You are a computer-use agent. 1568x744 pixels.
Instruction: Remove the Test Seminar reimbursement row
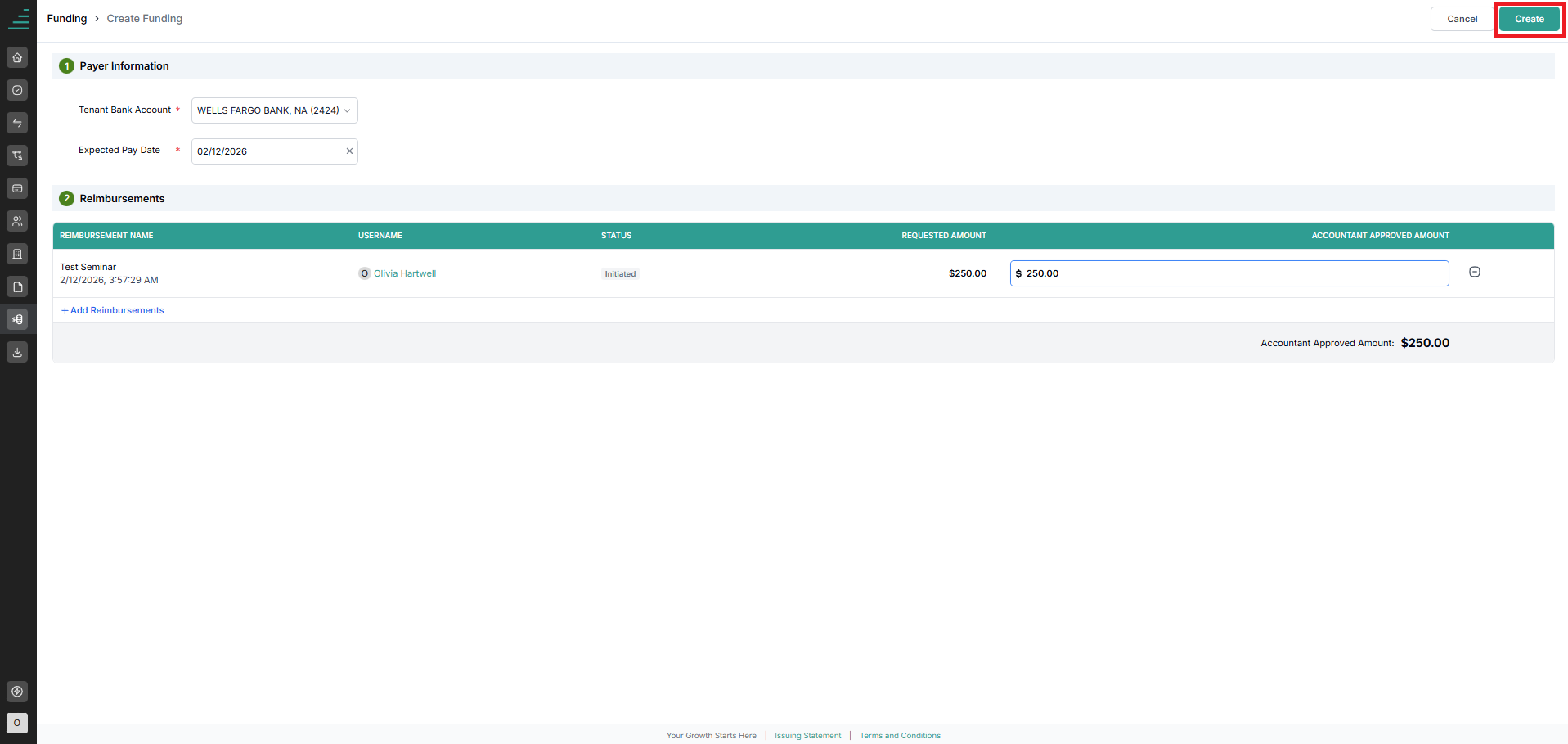(1475, 272)
